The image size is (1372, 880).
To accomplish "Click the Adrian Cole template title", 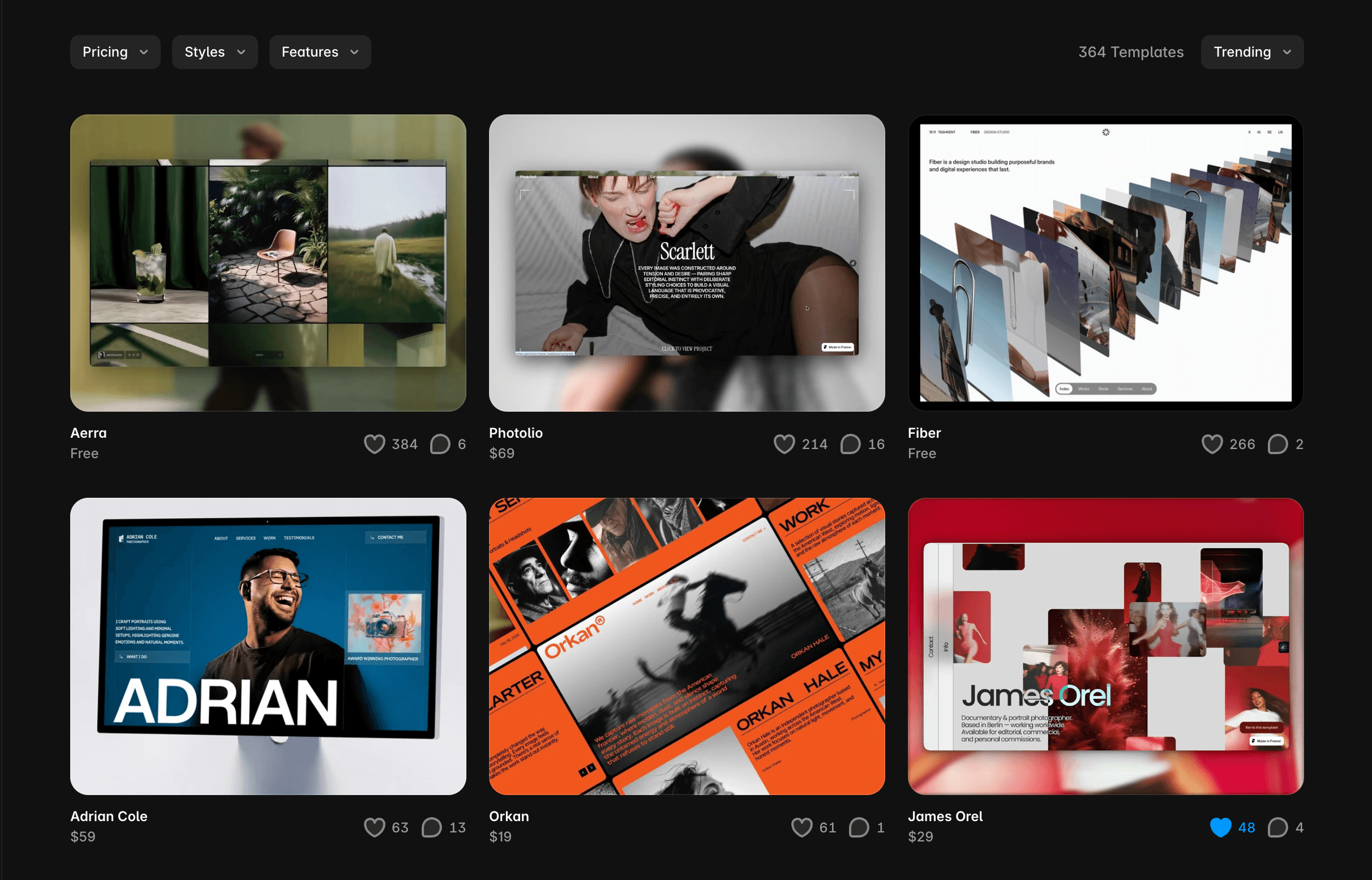I will coord(109,817).
